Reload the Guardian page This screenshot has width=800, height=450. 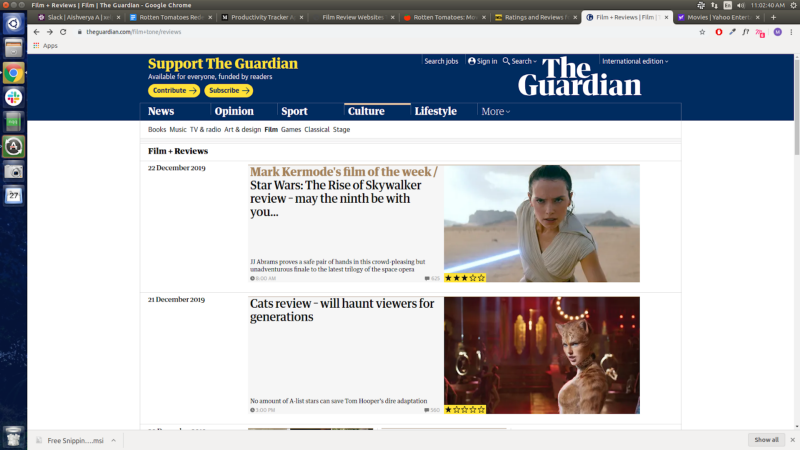63,32
